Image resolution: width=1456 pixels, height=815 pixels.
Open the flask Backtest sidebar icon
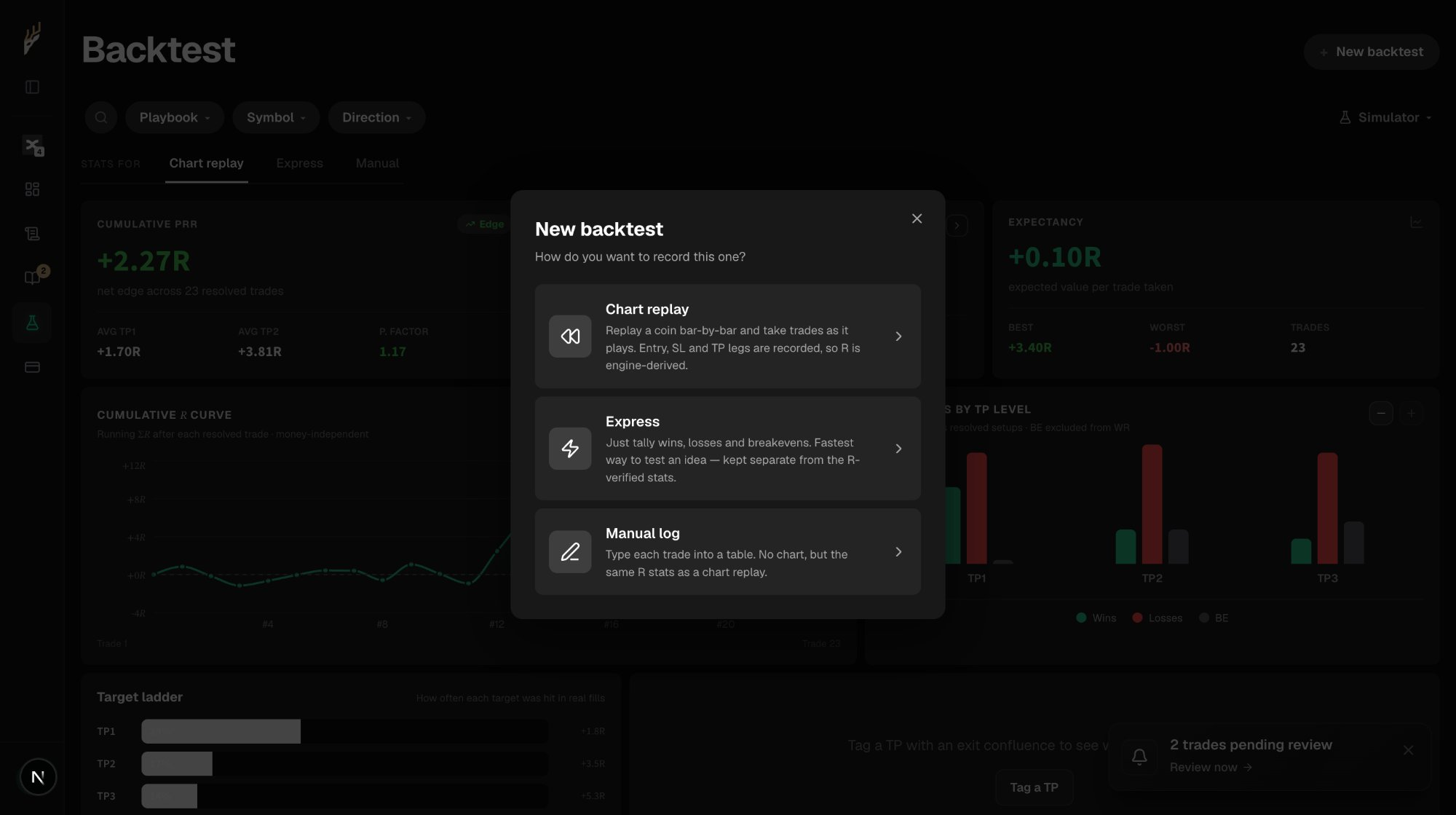coord(32,323)
